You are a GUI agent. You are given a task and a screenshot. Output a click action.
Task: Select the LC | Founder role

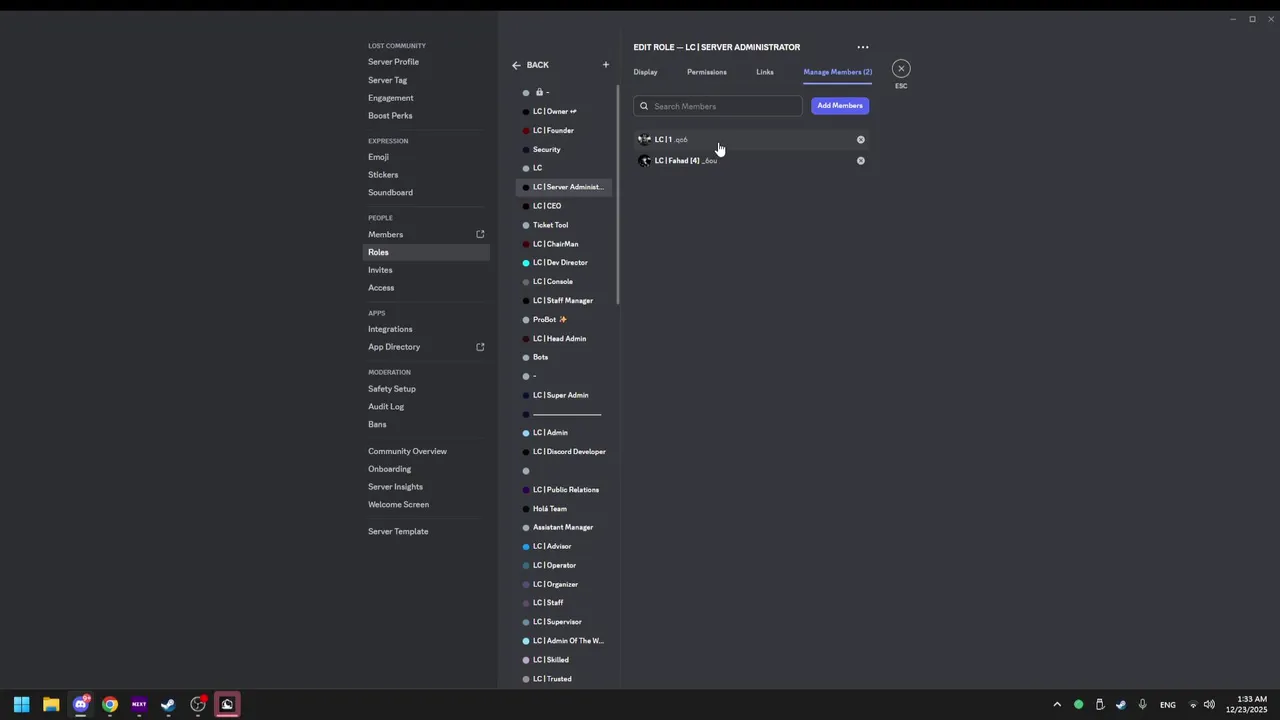point(553,131)
